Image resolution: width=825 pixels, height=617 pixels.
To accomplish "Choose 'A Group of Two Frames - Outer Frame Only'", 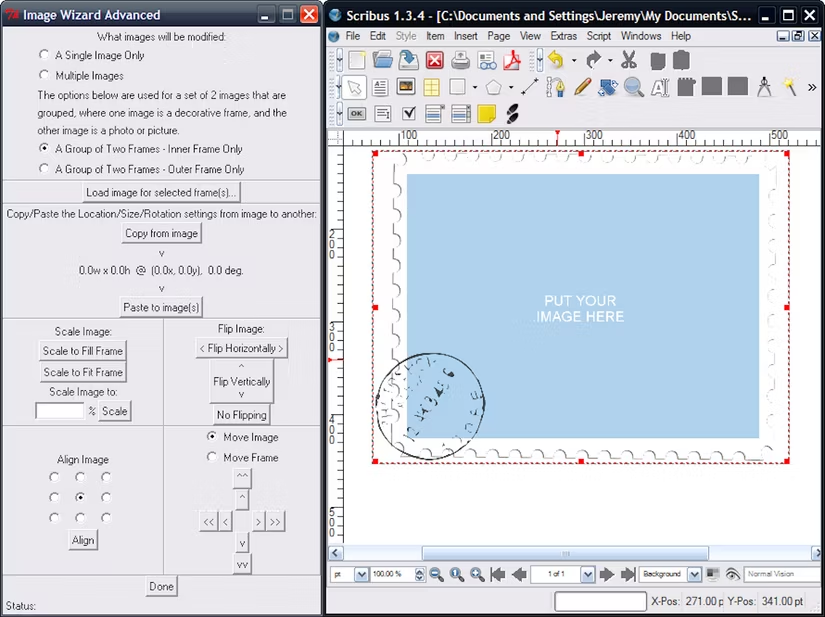I will [43, 169].
